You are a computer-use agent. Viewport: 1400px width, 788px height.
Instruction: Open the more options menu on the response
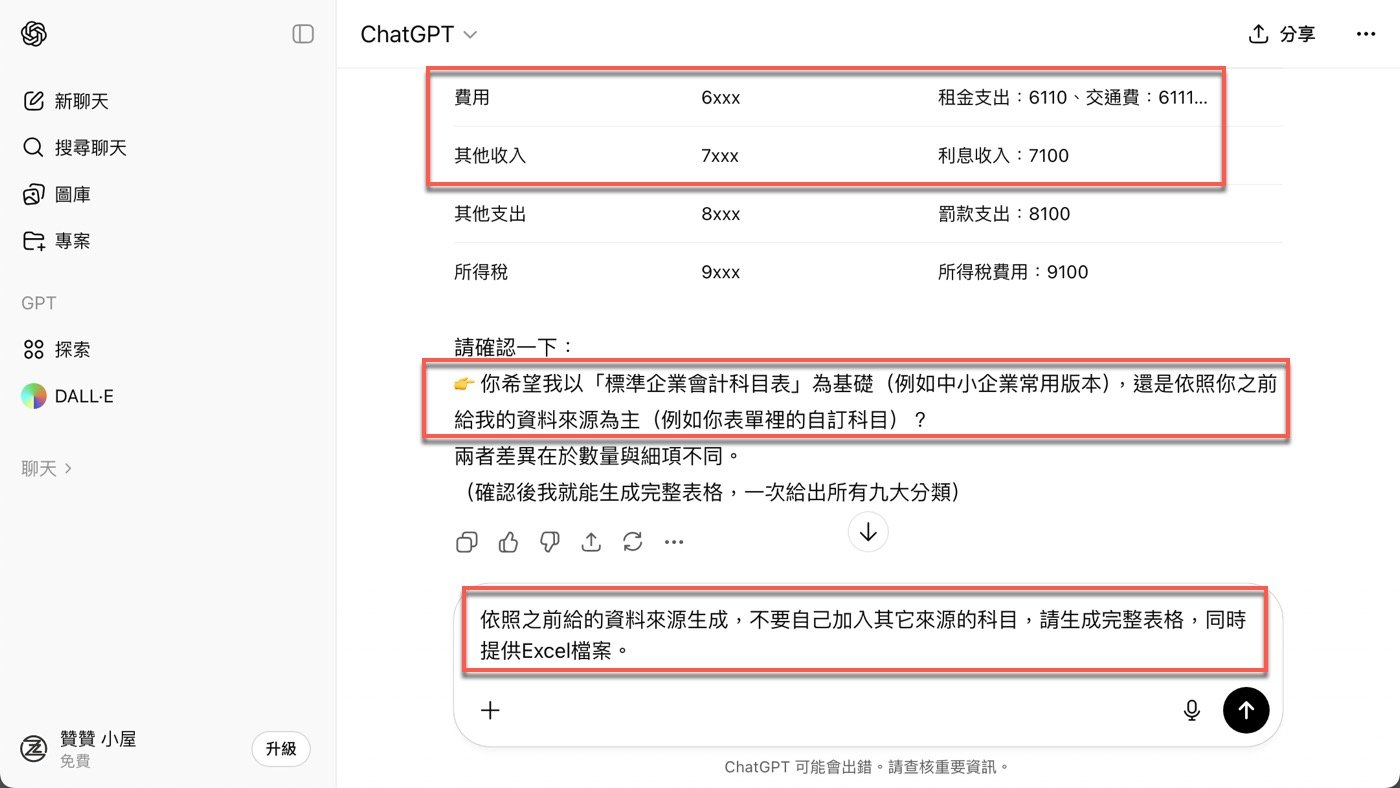tap(673, 541)
